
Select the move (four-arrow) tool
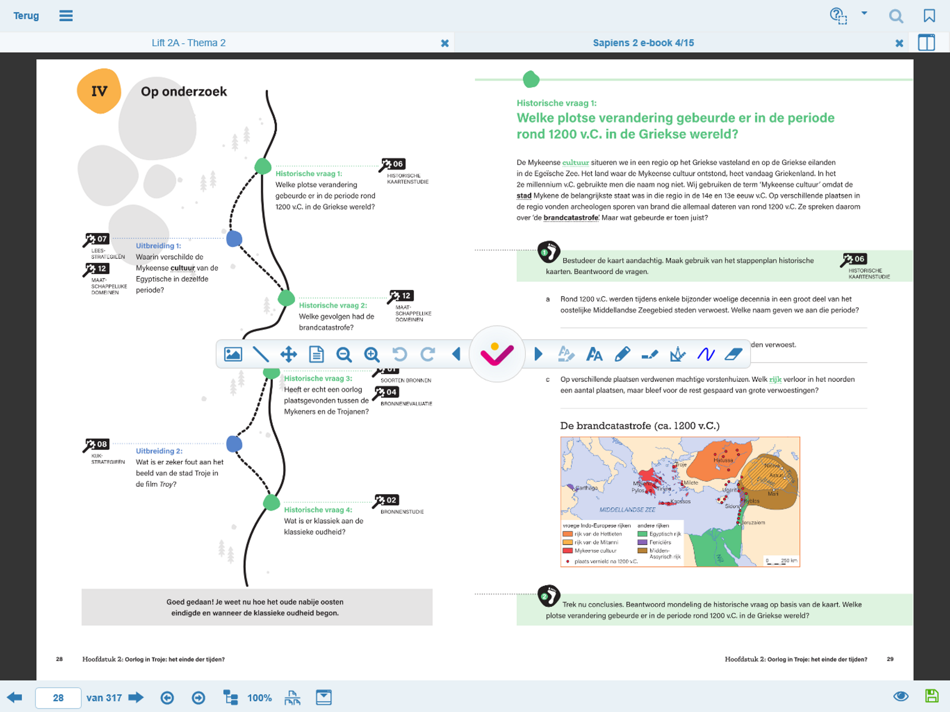tap(288, 354)
